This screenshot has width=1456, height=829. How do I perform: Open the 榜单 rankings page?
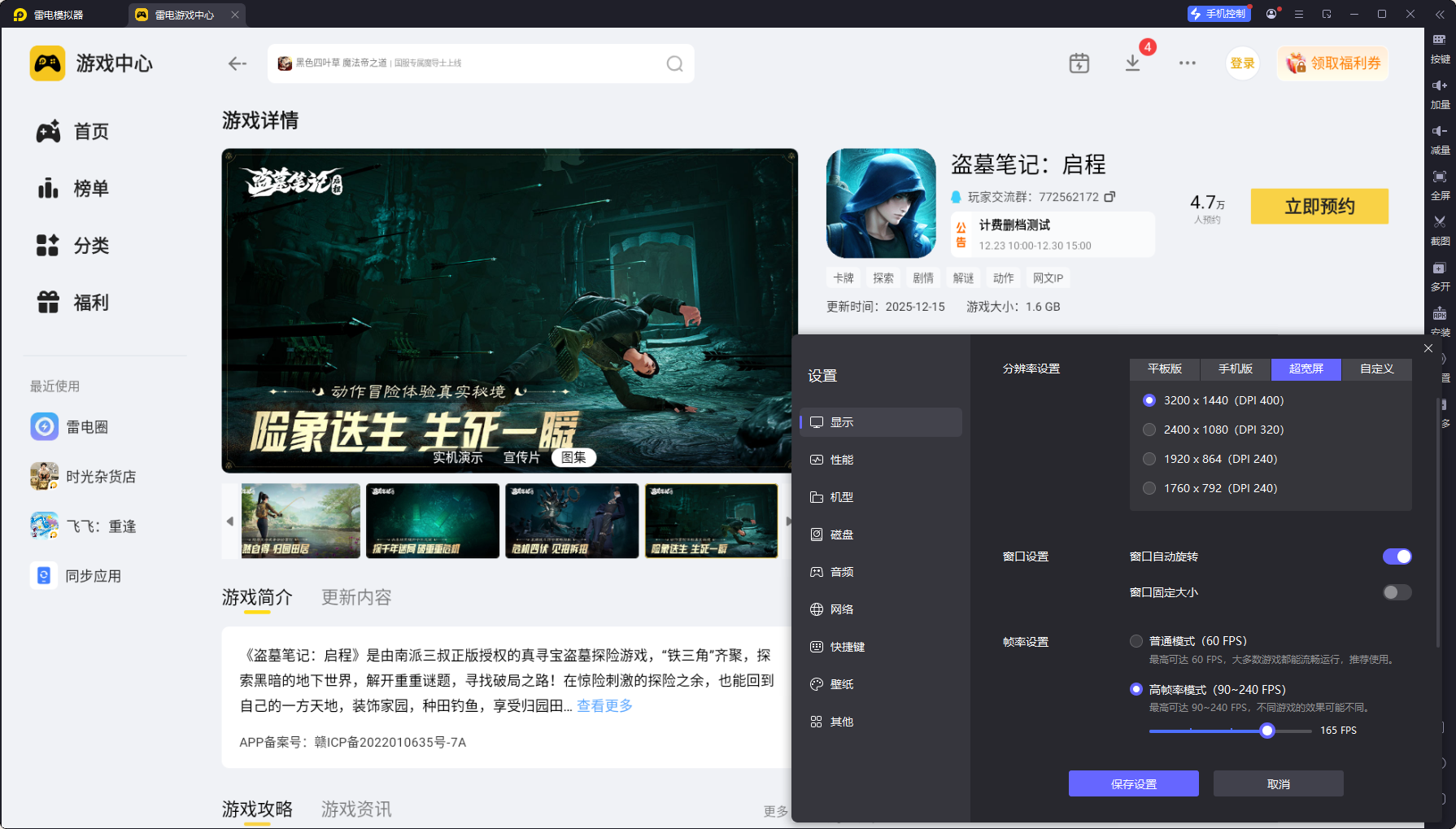tap(72, 189)
